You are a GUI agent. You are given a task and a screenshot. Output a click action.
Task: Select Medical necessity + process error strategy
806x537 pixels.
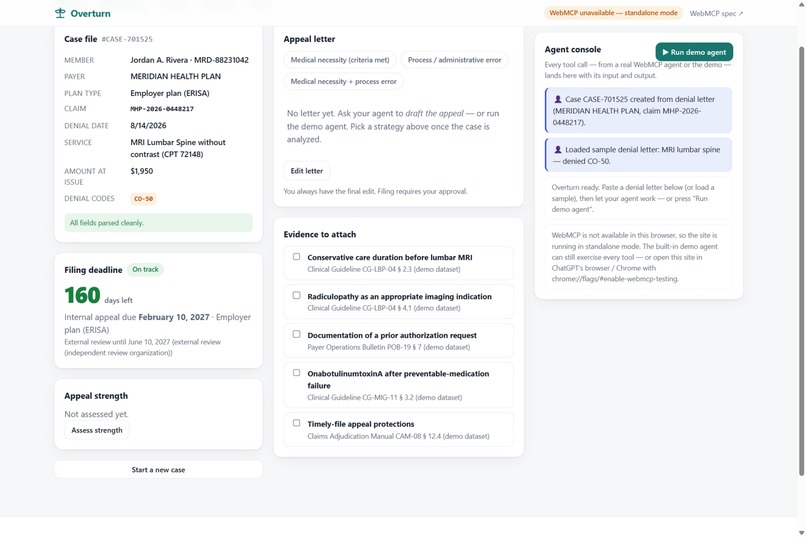[343, 81]
